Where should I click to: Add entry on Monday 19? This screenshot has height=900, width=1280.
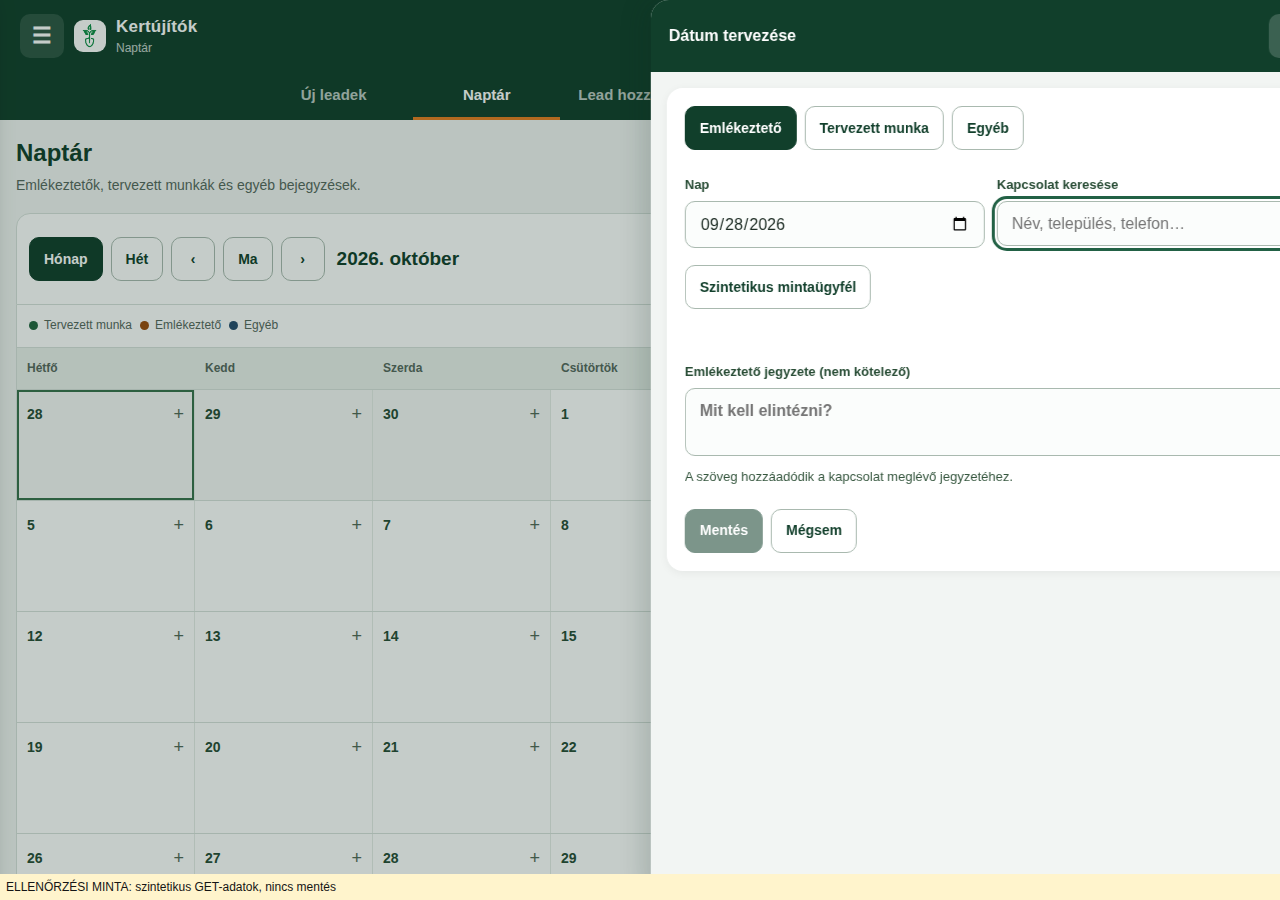click(x=179, y=746)
